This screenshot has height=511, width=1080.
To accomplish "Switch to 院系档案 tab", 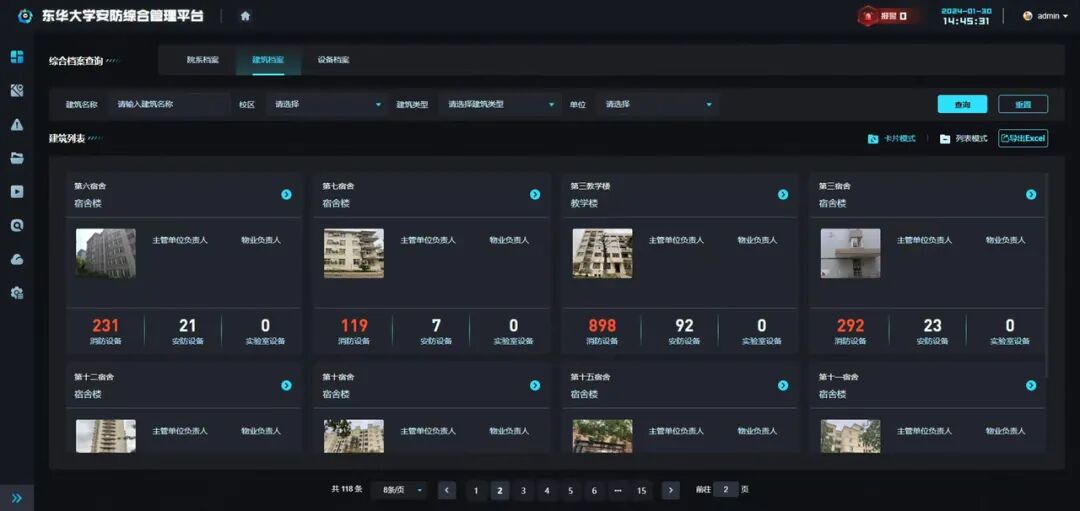I will (202, 60).
